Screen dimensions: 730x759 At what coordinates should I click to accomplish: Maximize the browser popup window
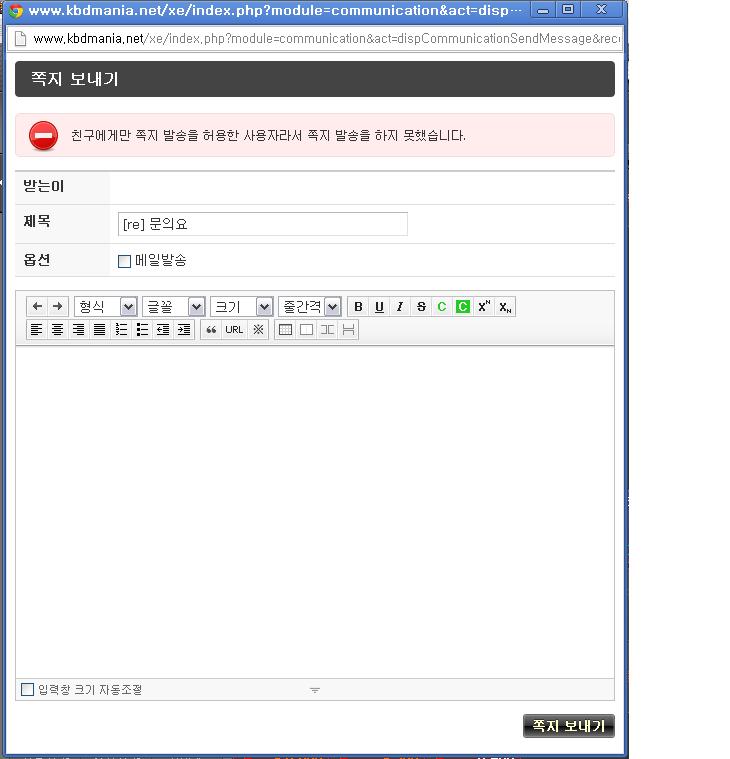click(x=568, y=9)
